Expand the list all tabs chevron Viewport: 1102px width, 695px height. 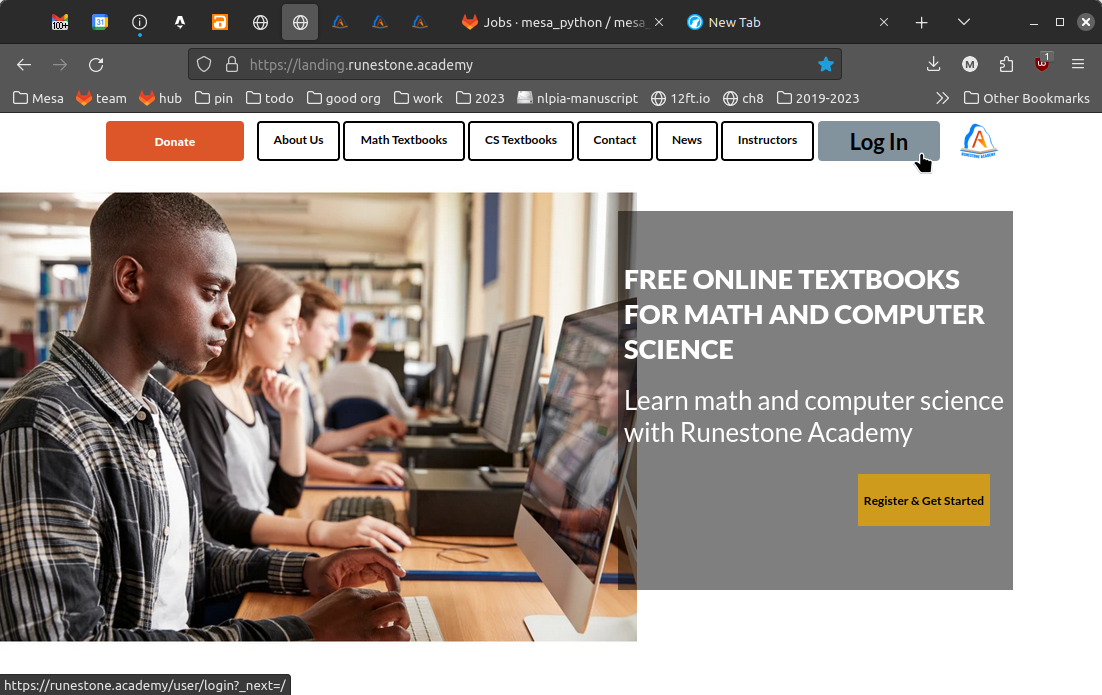964,22
